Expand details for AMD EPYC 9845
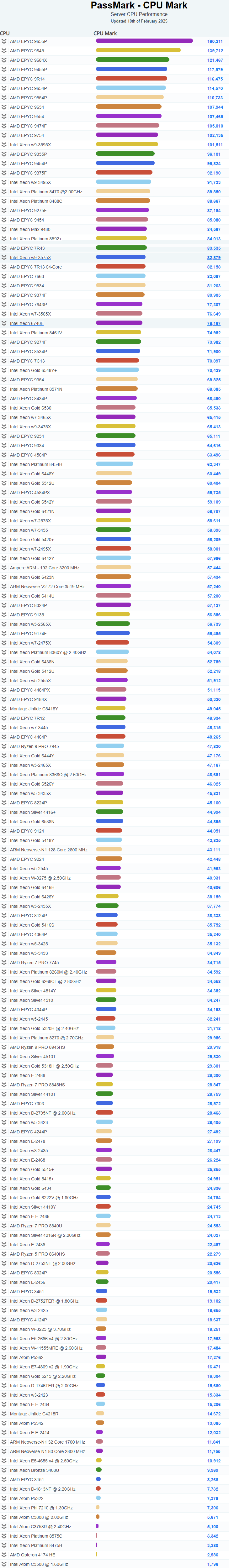This screenshot has width=229, height=1568. [x=4, y=51]
